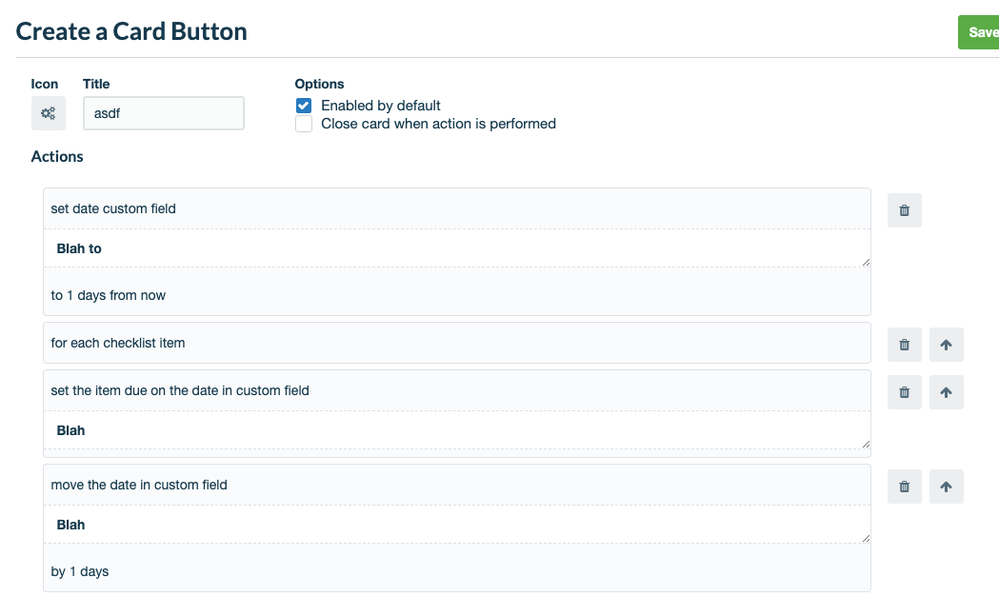Click Blah field under set item due
999x615 pixels.
click(457, 430)
